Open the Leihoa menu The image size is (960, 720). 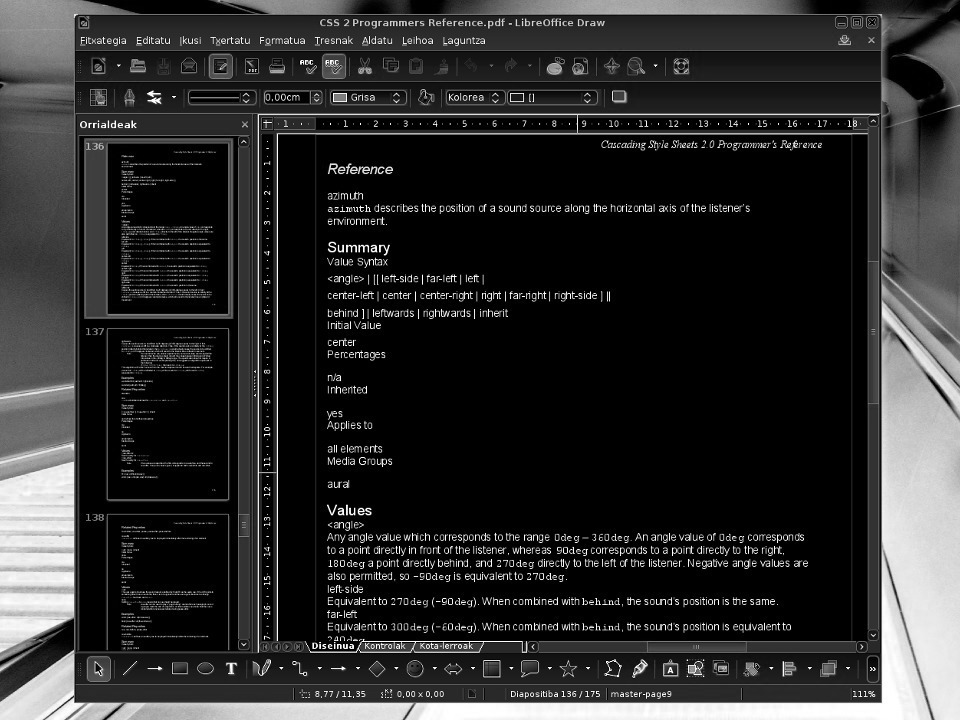coord(418,40)
